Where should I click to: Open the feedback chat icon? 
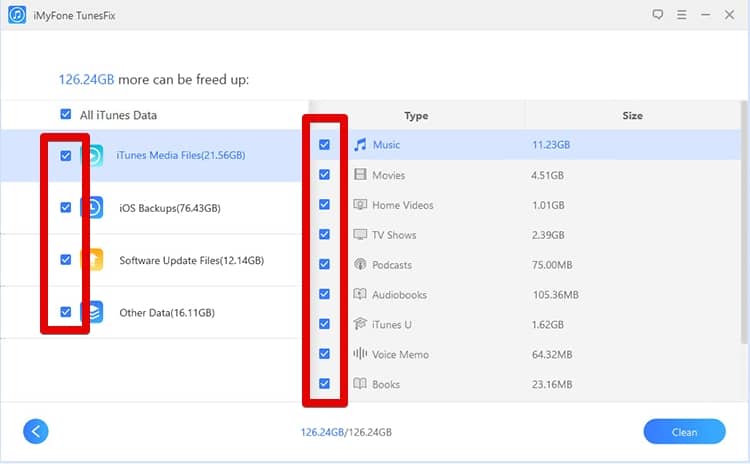(x=658, y=15)
